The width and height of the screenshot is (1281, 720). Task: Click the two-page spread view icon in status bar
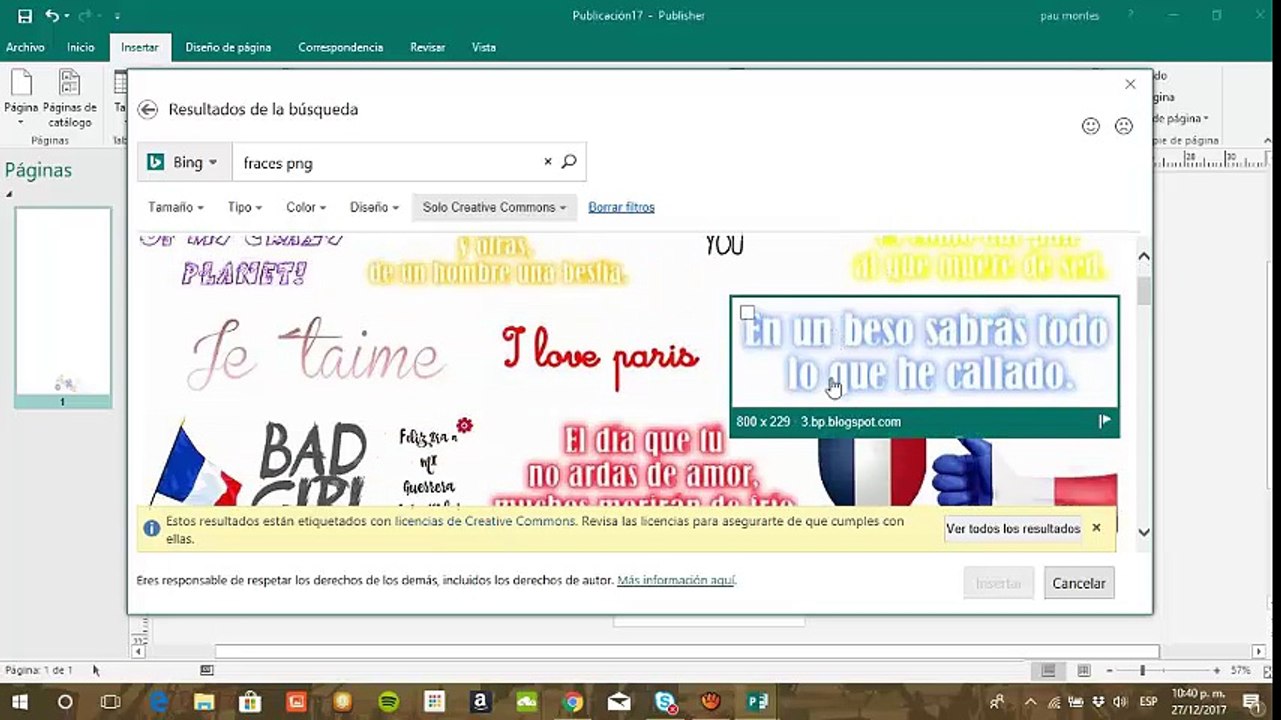coord(1083,670)
